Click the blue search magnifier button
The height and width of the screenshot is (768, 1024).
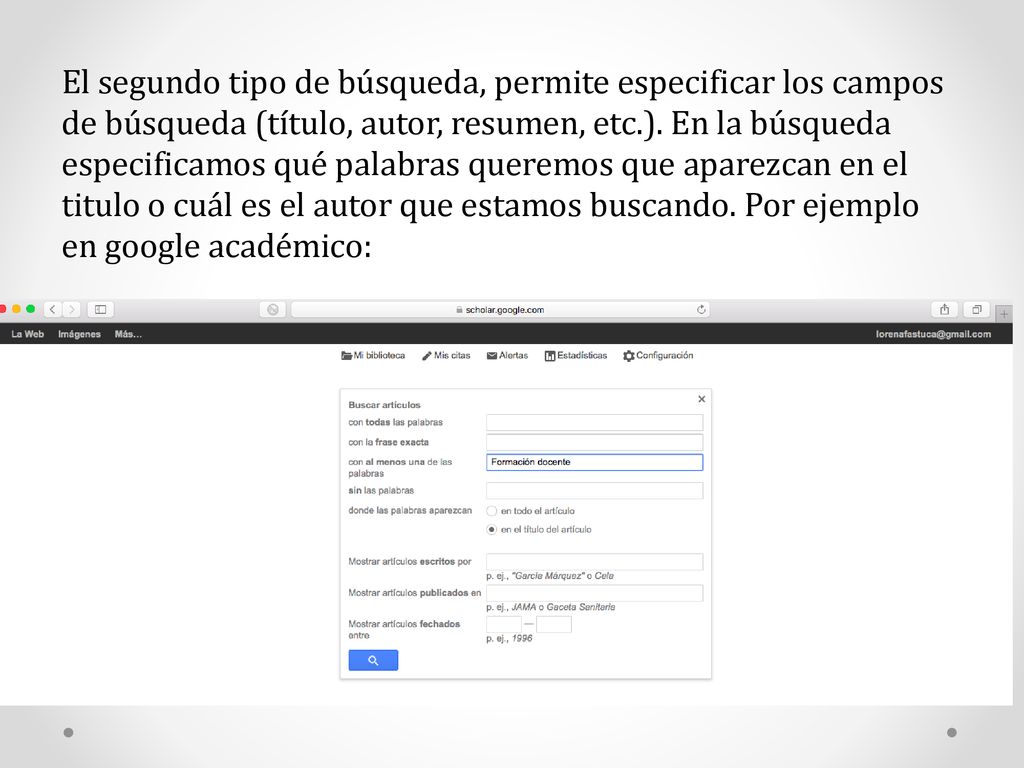(x=373, y=660)
